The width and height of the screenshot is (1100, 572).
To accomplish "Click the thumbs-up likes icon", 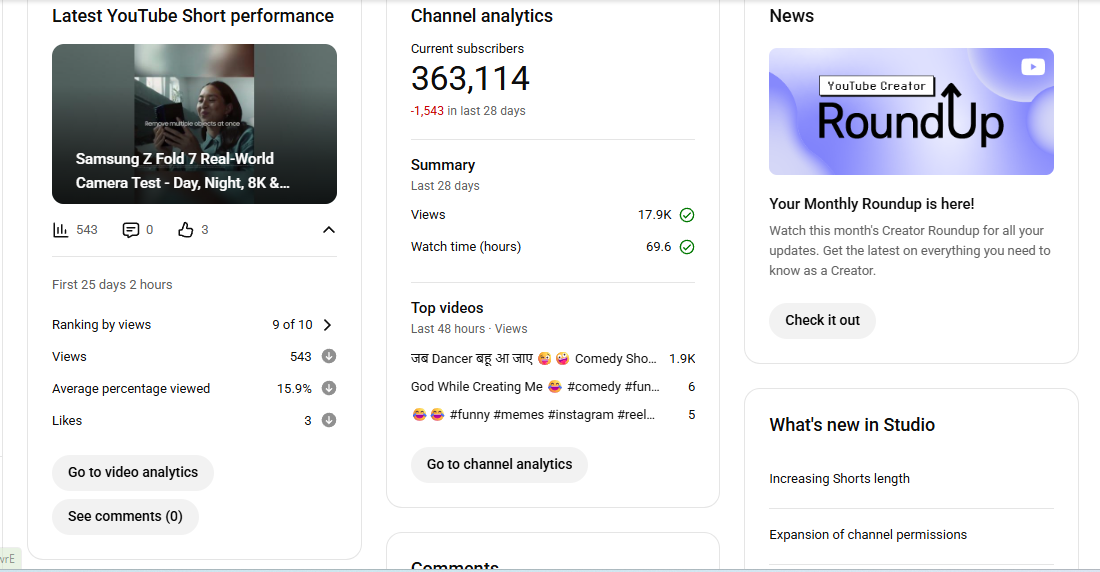I will tap(185, 230).
